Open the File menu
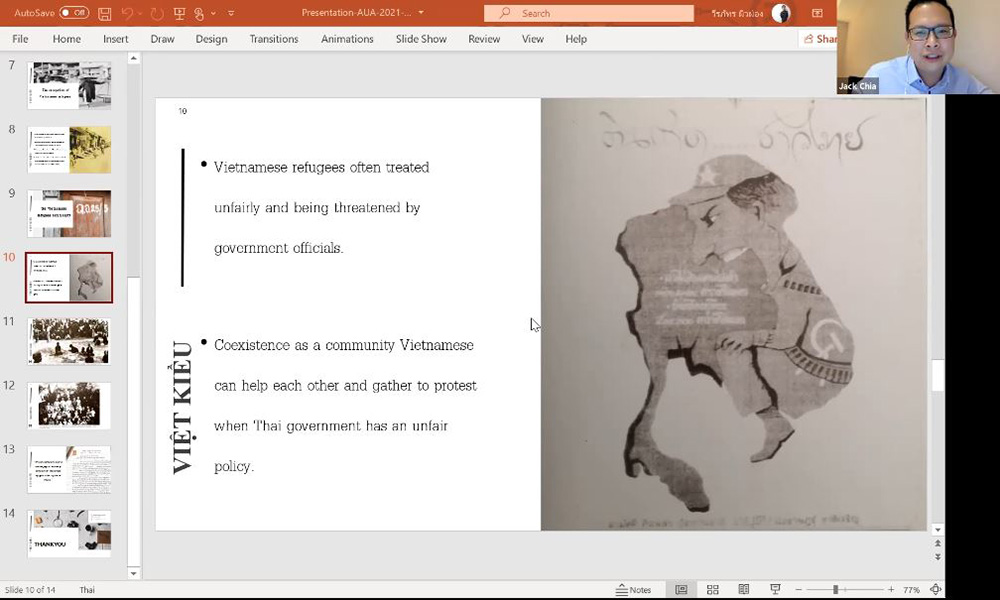Viewport: 1000px width, 600px height. point(20,39)
